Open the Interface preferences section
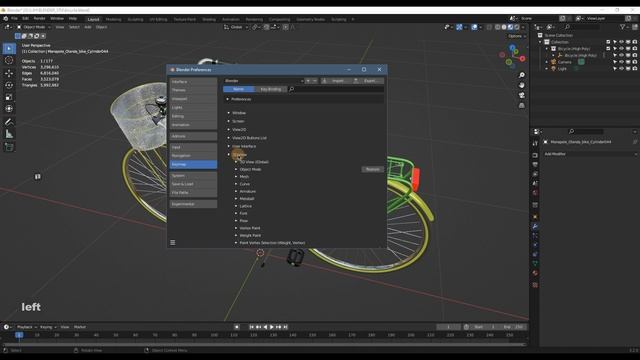Viewport: 640px width, 360px height. (x=193, y=82)
